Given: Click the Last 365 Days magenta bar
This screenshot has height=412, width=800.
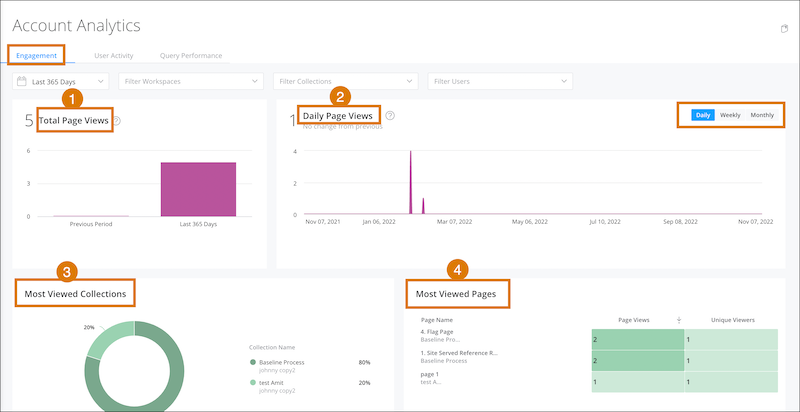Looking at the screenshot, I should point(198,189).
